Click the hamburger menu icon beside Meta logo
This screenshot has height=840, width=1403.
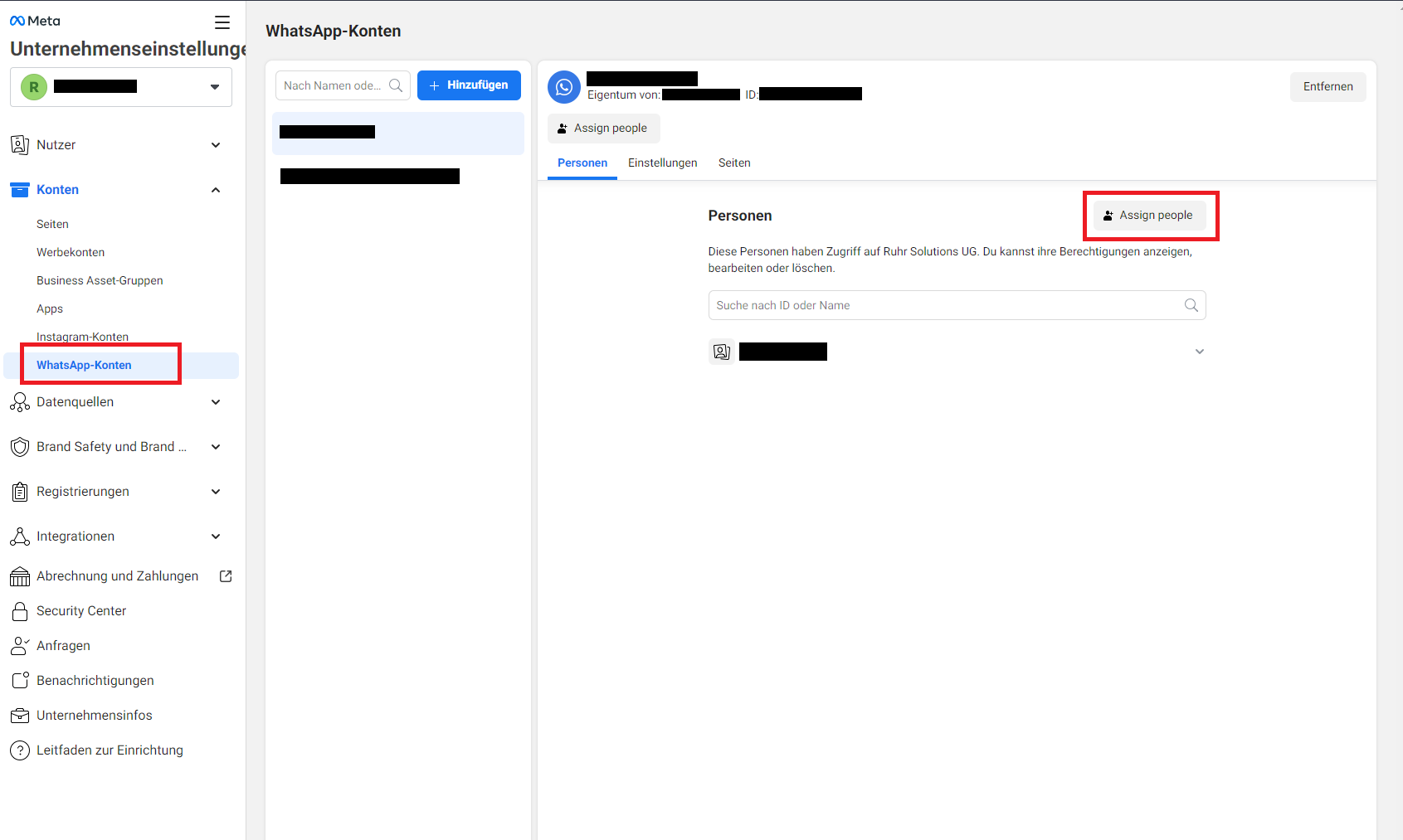222,22
